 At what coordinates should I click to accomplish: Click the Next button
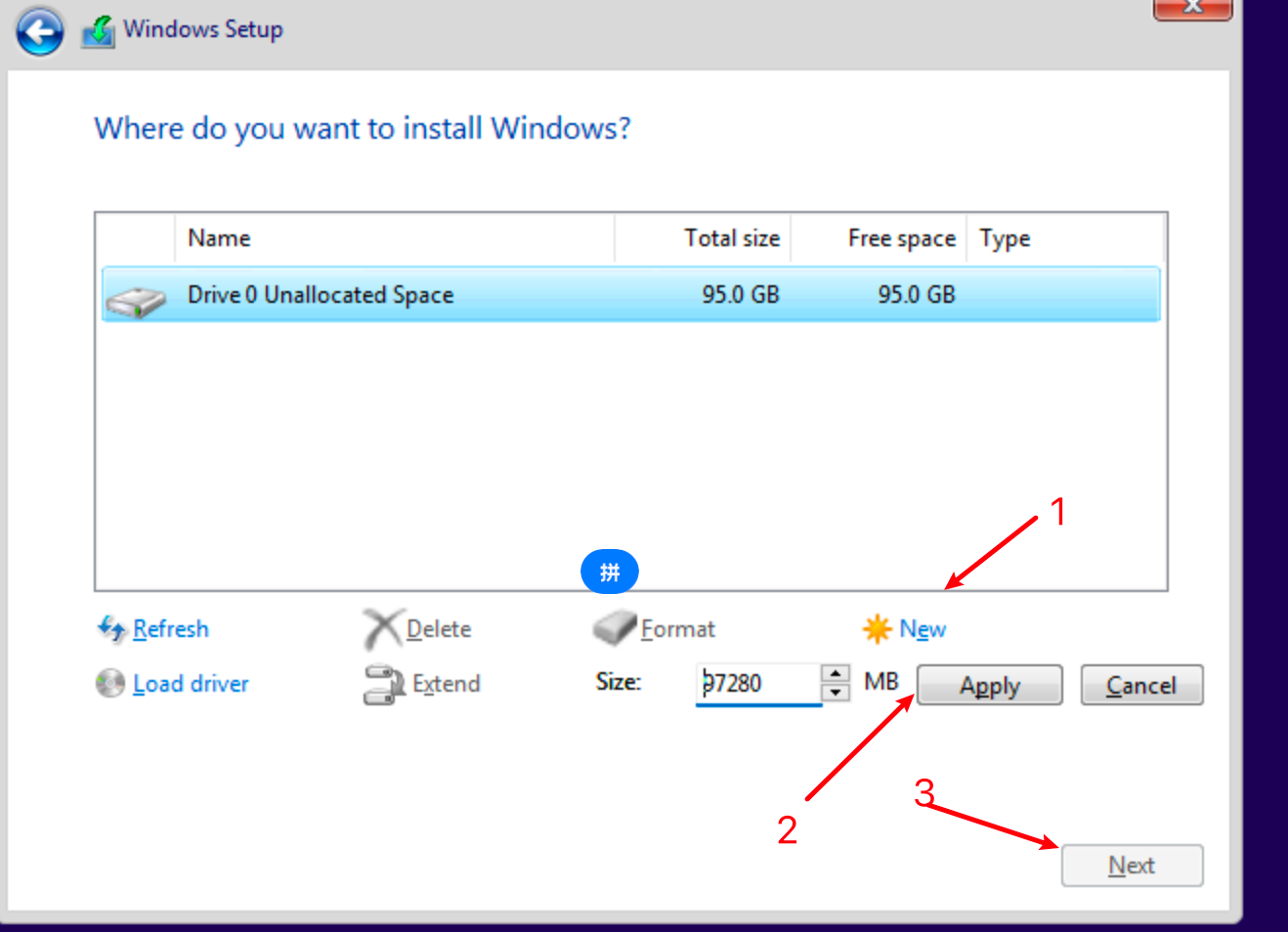click(x=1132, y=866)
